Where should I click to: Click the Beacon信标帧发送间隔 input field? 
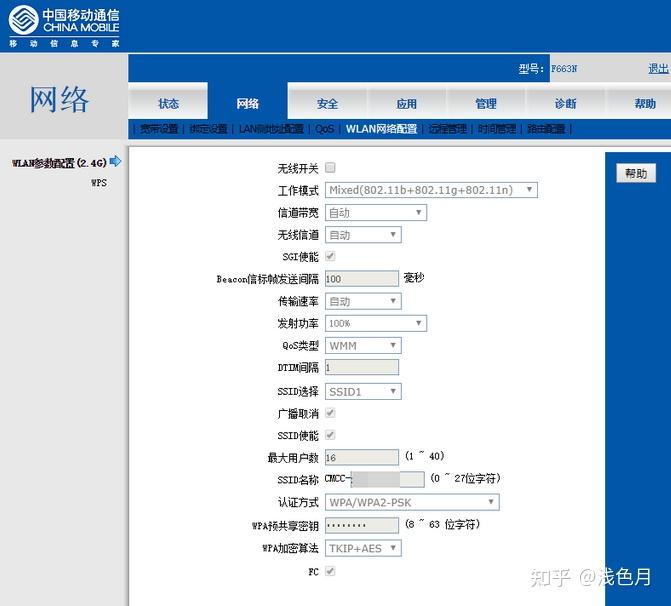362,279
